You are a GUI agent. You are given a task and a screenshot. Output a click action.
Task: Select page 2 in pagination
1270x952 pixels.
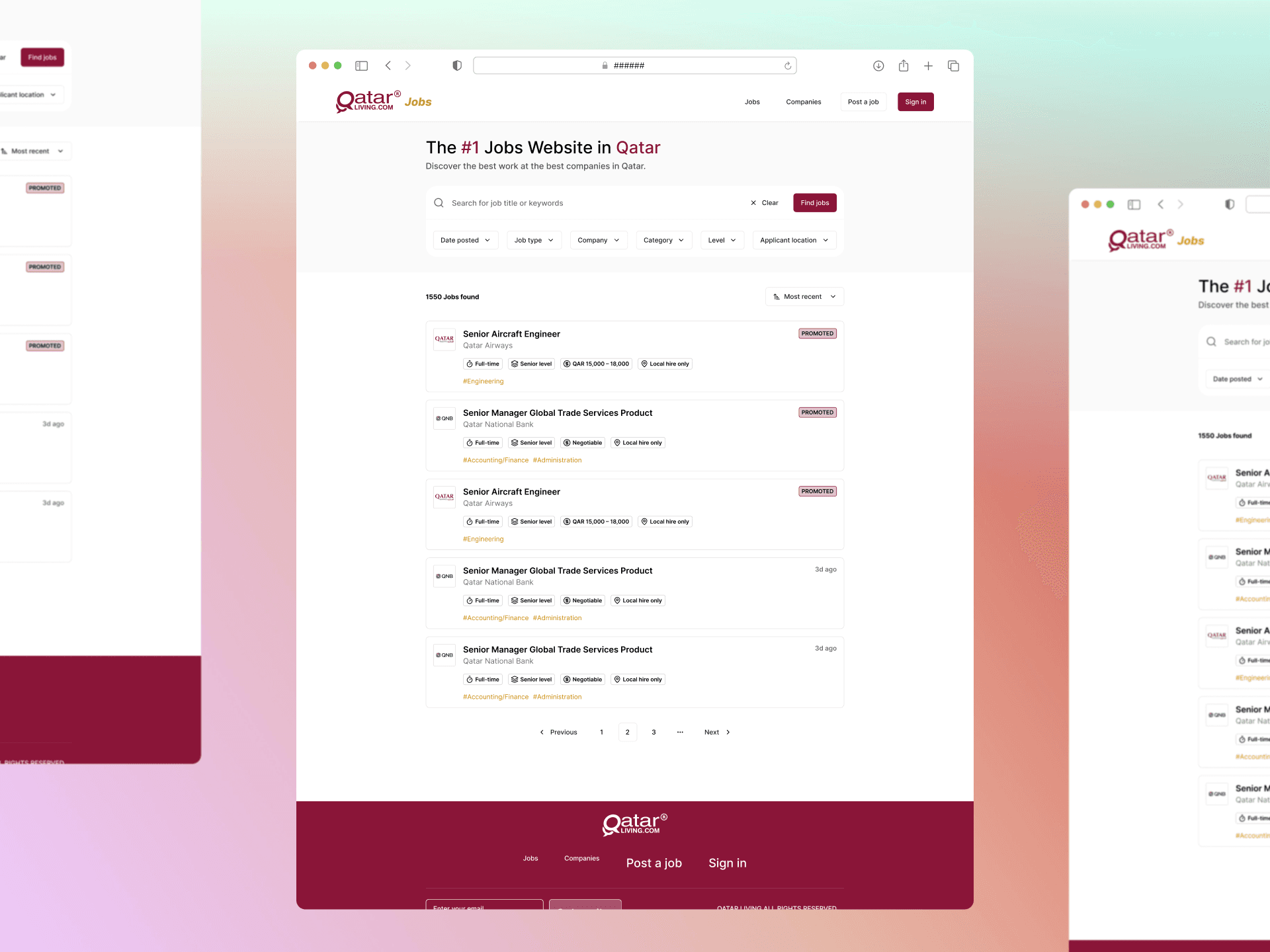(x=627, y=731)
